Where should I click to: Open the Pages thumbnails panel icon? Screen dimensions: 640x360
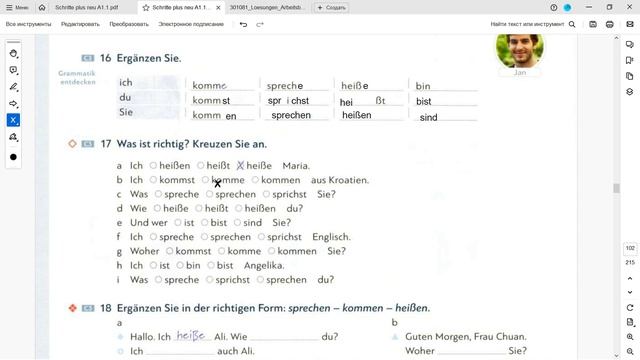(x=629, y=76)
